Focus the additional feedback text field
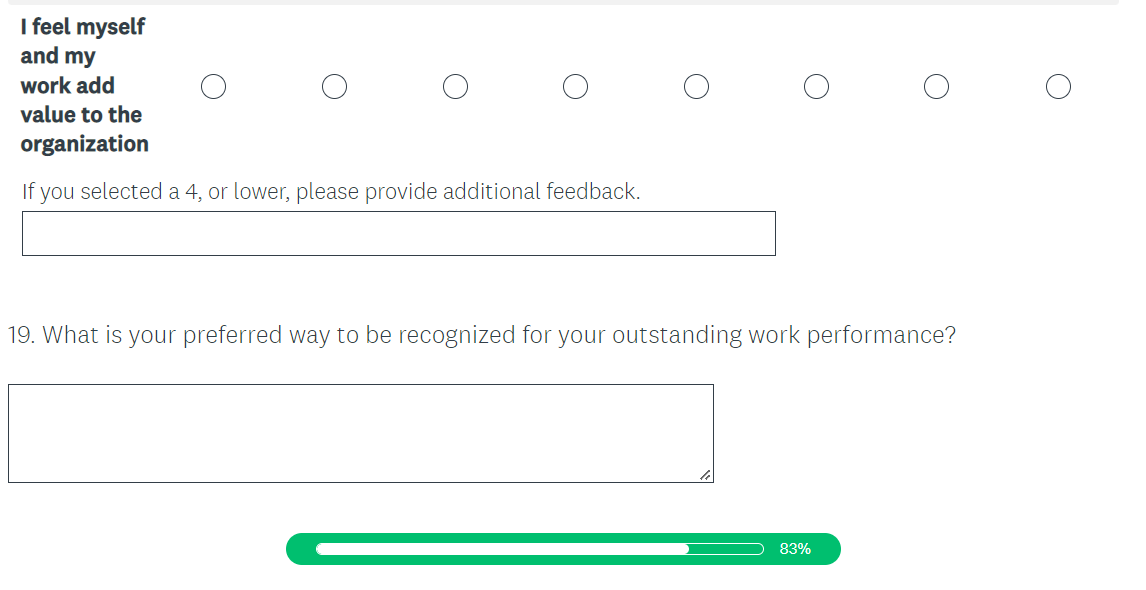This screenshot has width=1146, height=590. [x=398, y=233]
